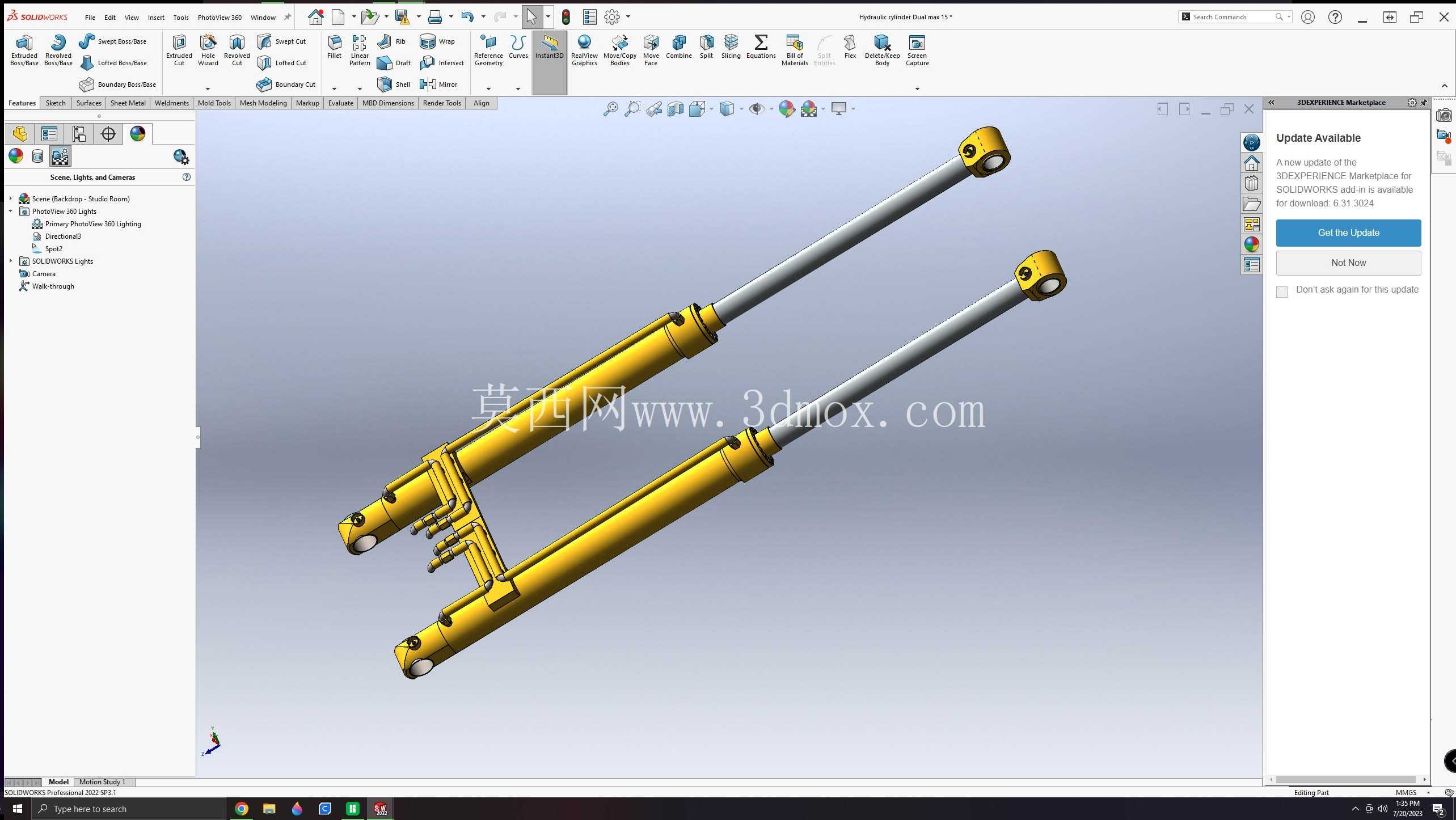Open the Reference Geometry dropdown arrow

(488, 89)
